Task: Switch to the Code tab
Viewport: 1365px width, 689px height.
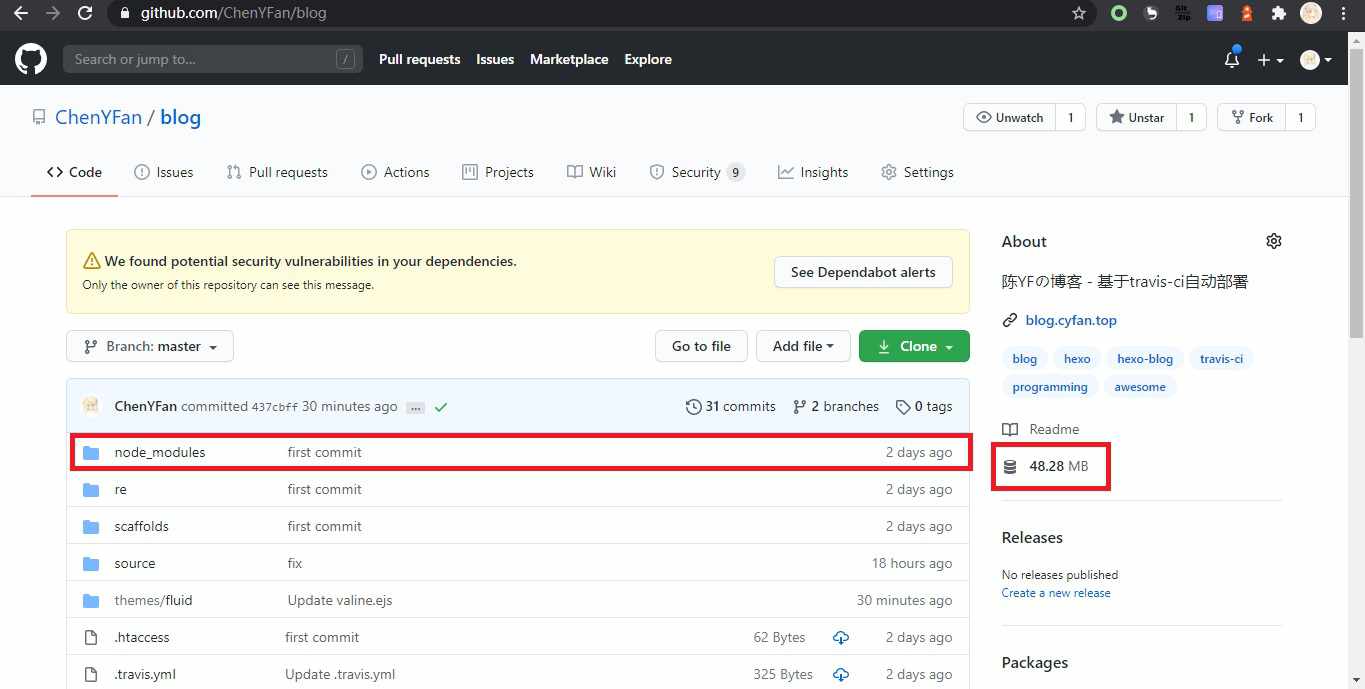Action: click(x=74, y=172)
